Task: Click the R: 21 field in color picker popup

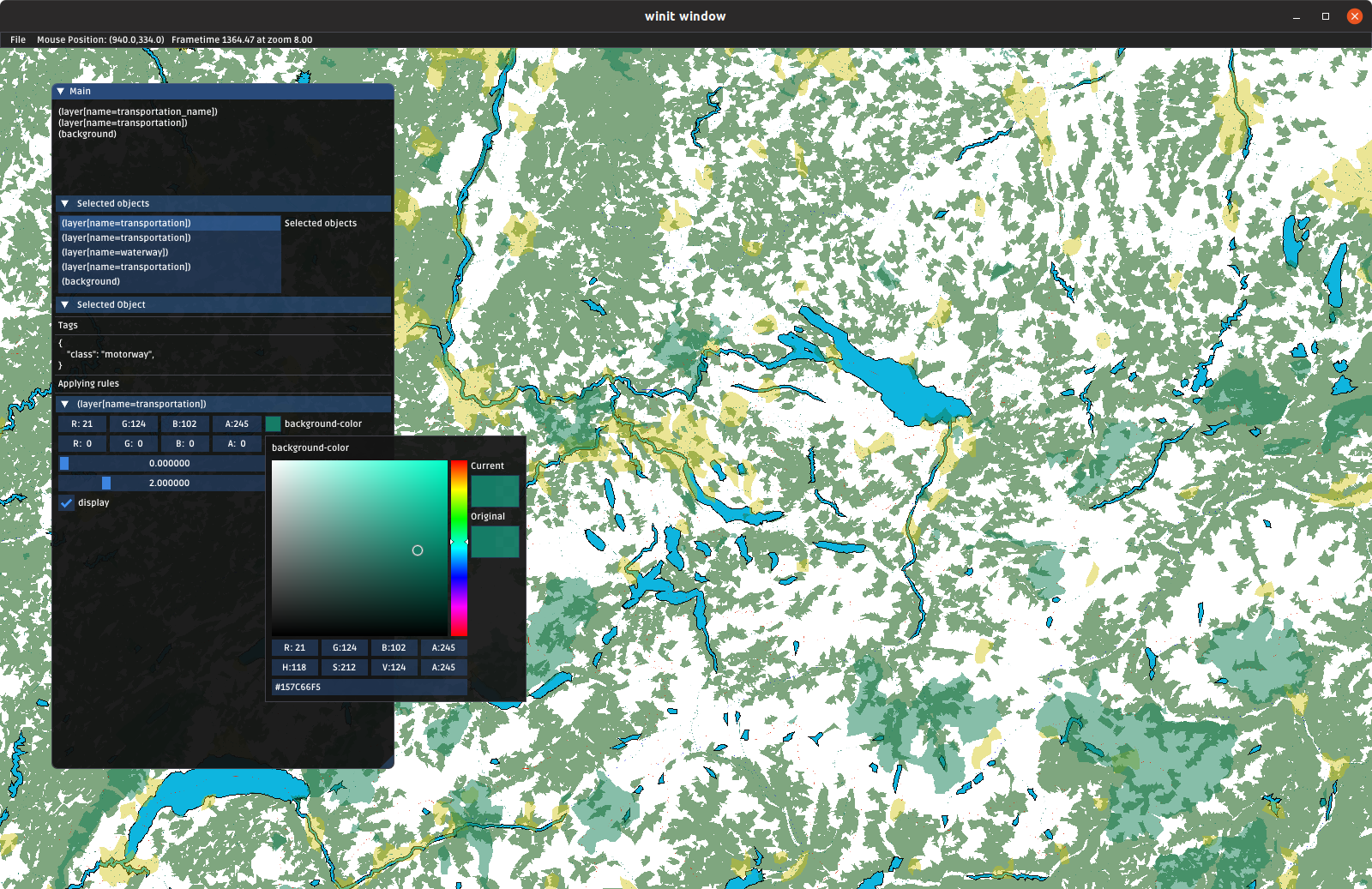Action: tap(295, 647)
